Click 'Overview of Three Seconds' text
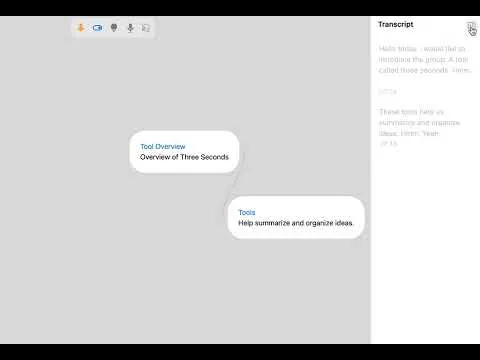Image resolution: width=480 pixels, height=360 pixels. click(184, 157)
